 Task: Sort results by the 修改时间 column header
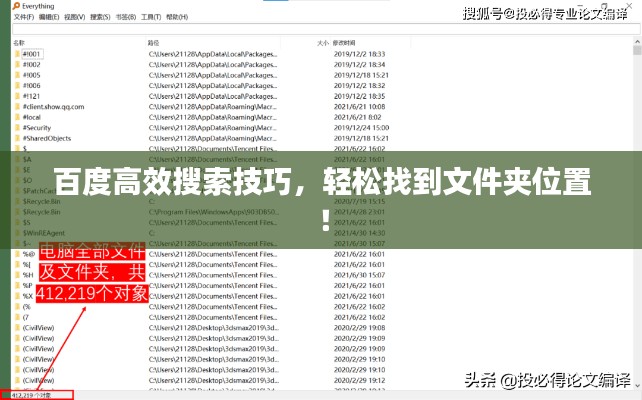[x=344, y=43]
